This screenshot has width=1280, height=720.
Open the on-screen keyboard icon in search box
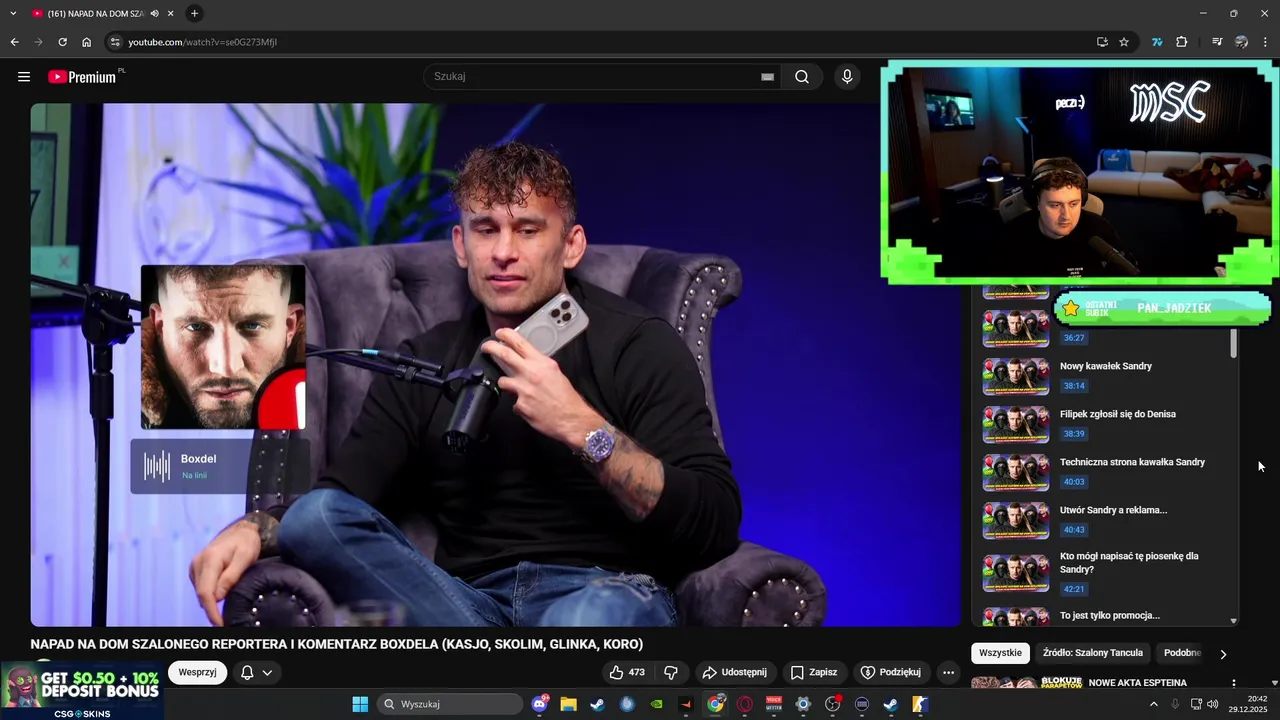[x=767, y=77]
